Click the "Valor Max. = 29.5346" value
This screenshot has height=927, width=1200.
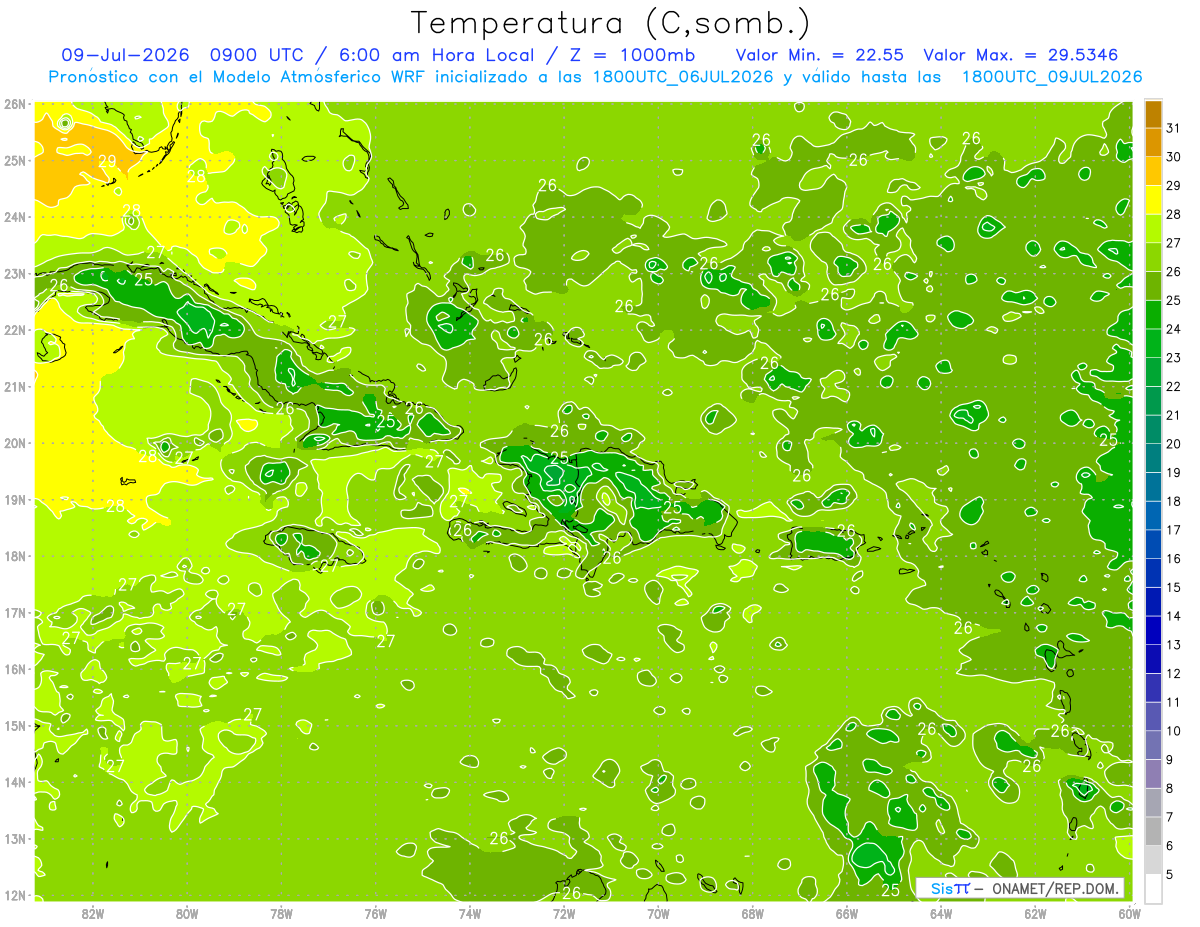tap(1020, 54)
